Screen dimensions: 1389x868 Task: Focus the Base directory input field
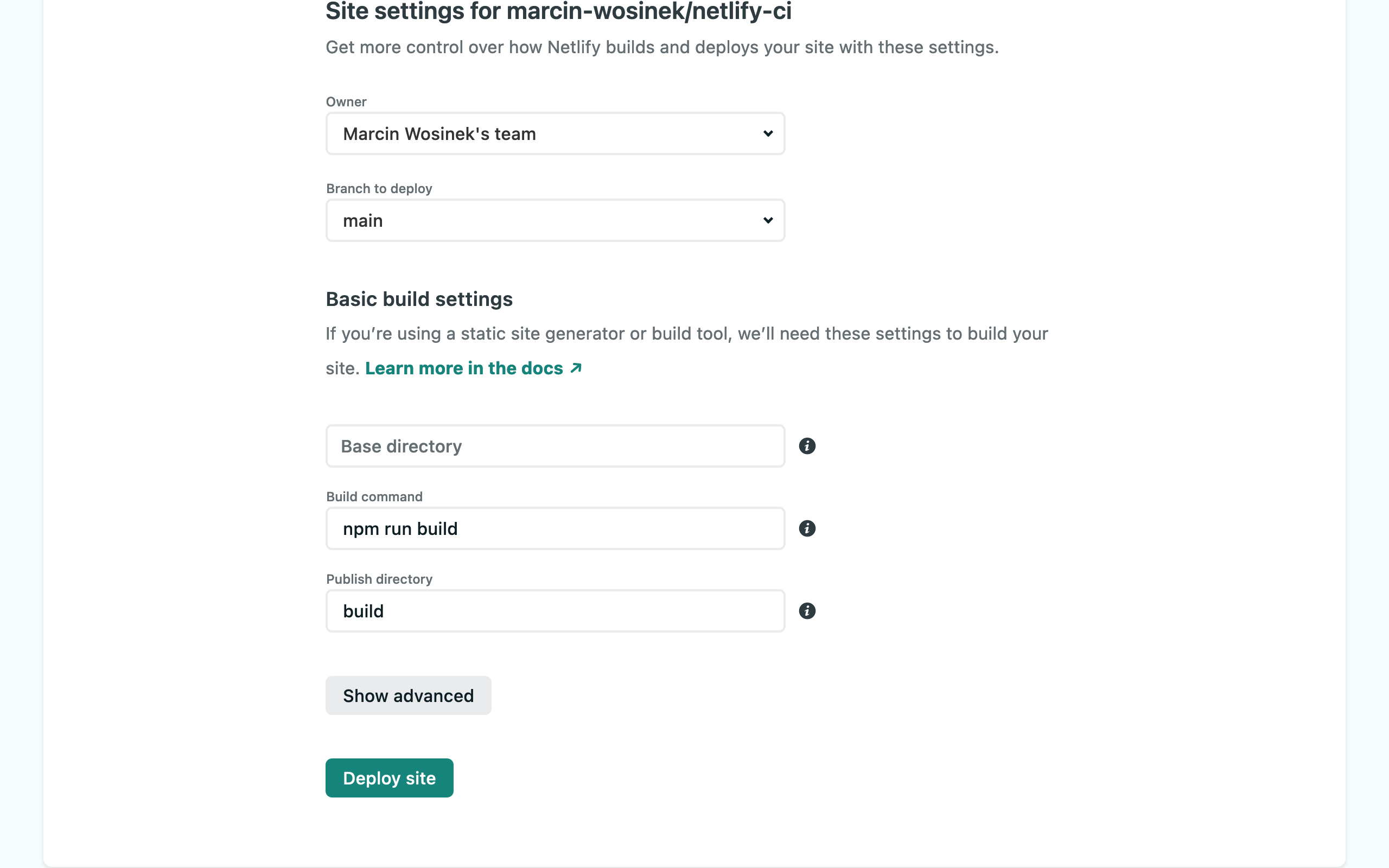pyautogui.click(x=555, y=446)
